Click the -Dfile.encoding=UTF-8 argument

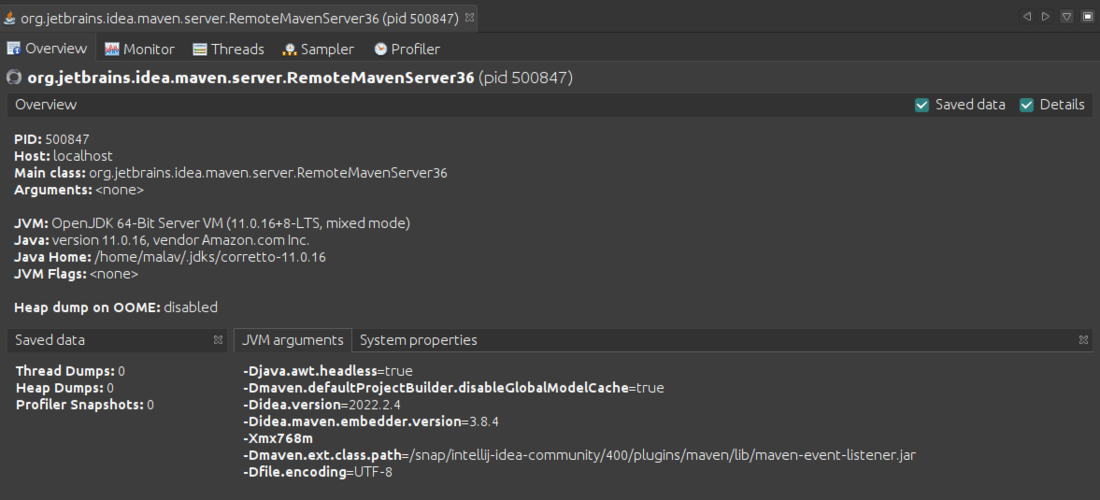(x=317, y=472)
